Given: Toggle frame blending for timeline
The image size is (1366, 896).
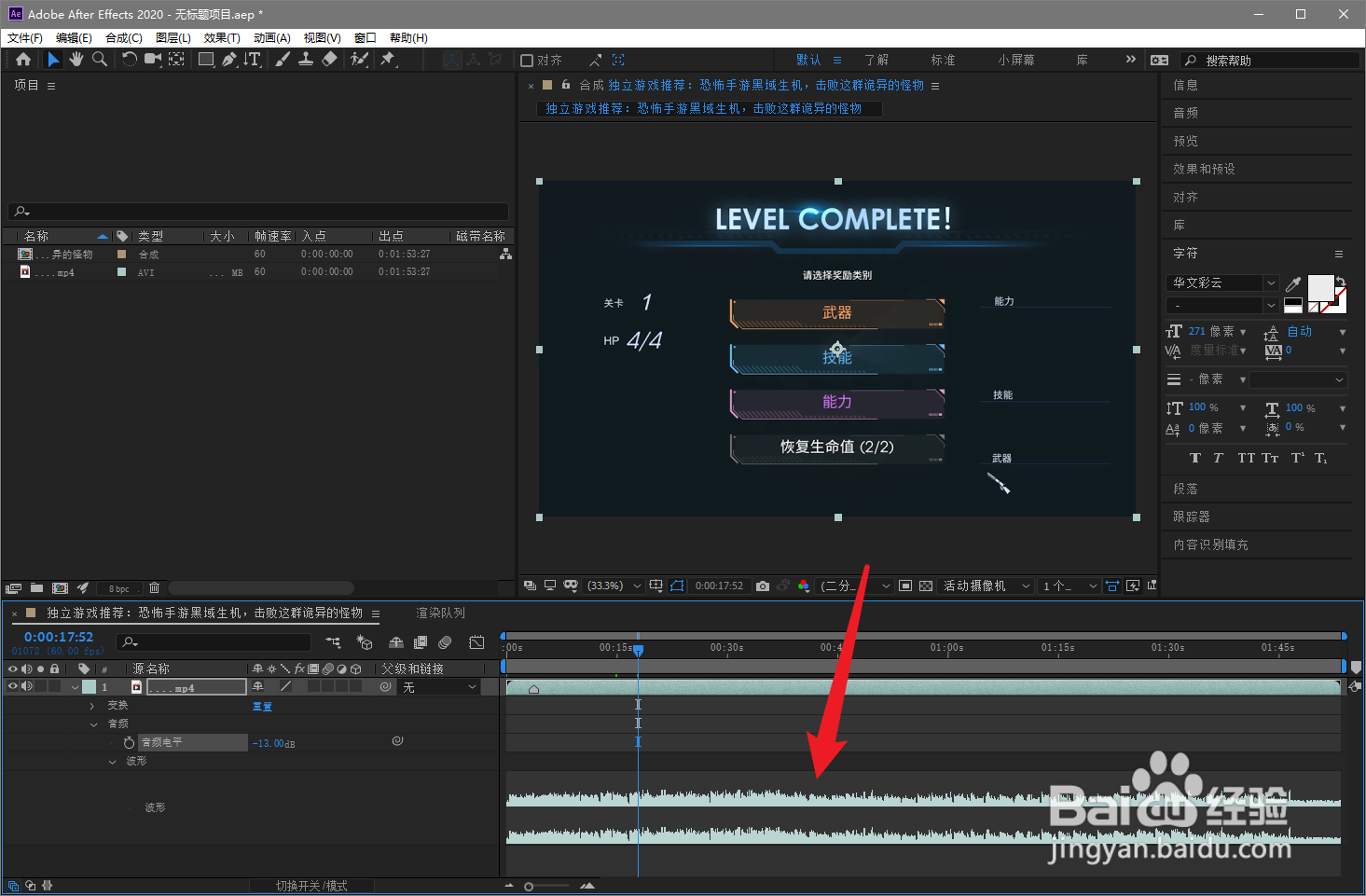Looking at the screenshot, I should point(421,642).
